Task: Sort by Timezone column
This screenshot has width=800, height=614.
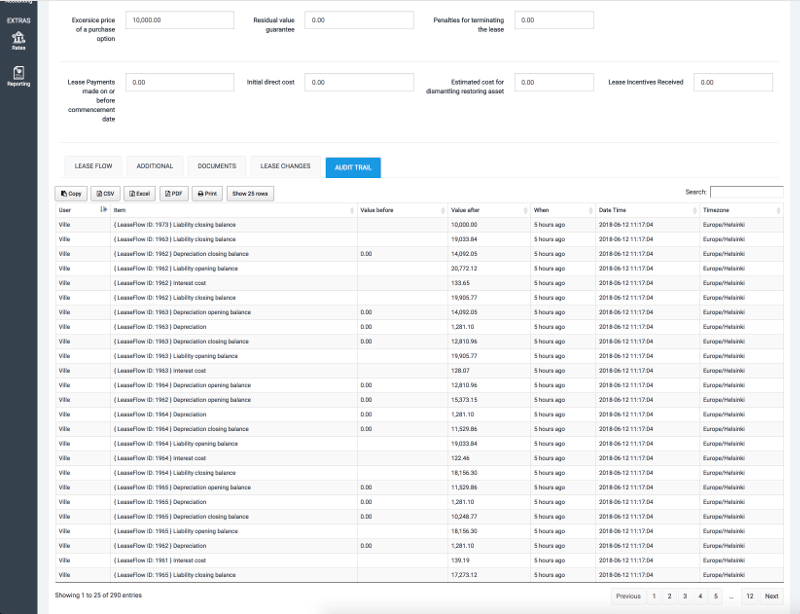Action: tap(741, 210)
